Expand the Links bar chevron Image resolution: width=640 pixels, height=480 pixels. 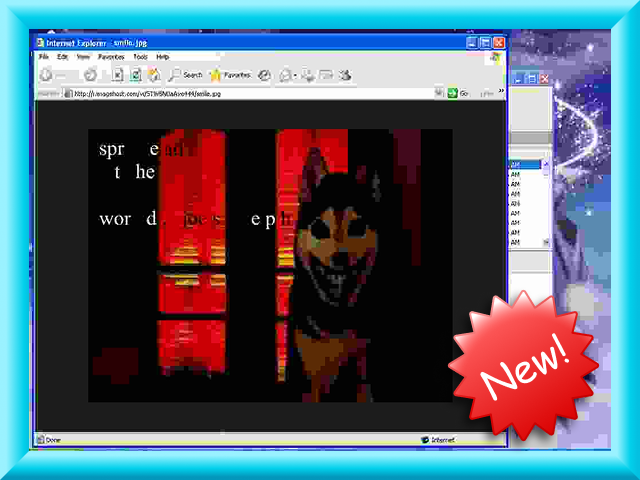tap(501, 91)
